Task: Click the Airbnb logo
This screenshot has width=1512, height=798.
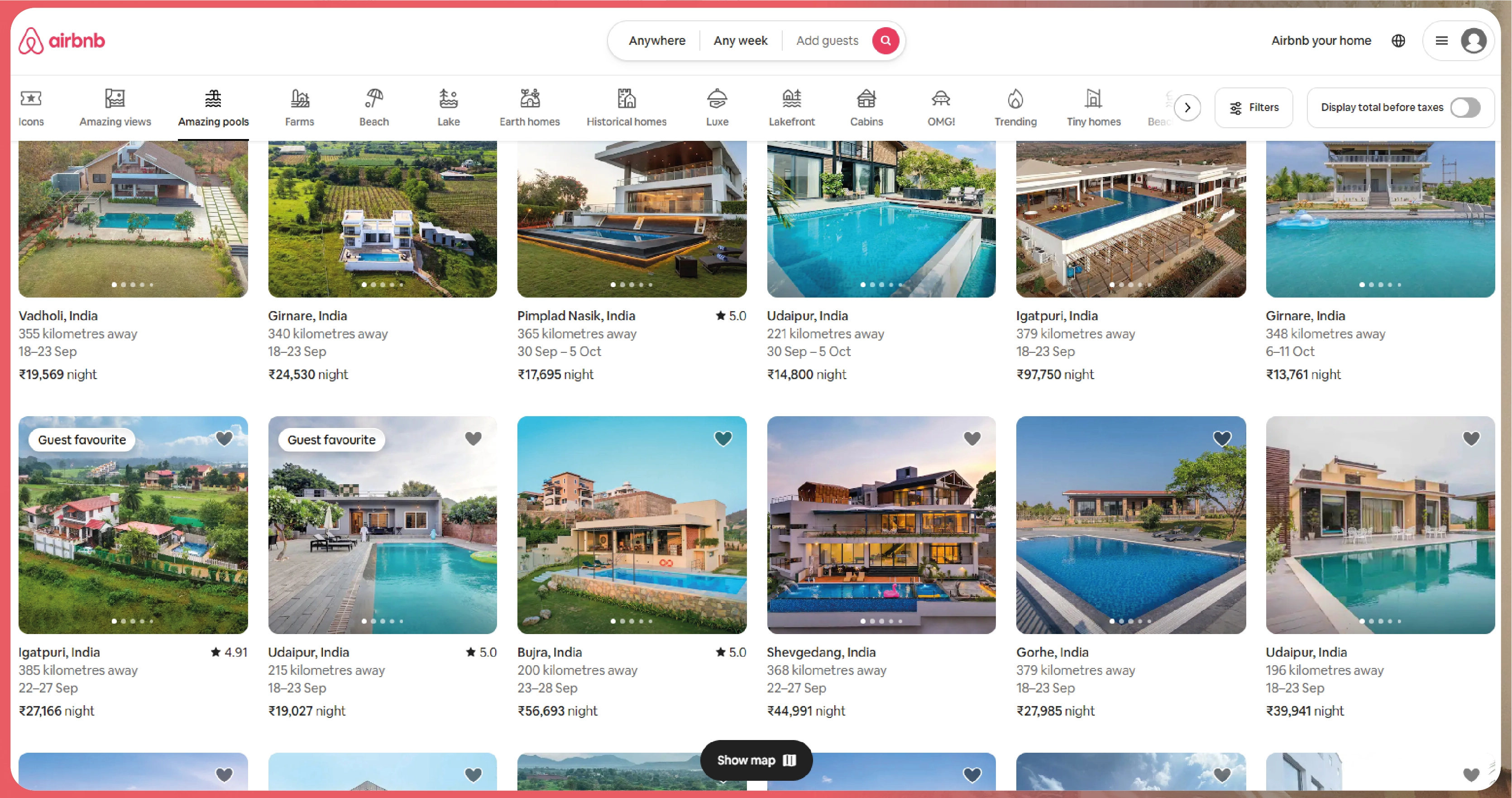Action: pyautogui.click(x=62, y=40)
